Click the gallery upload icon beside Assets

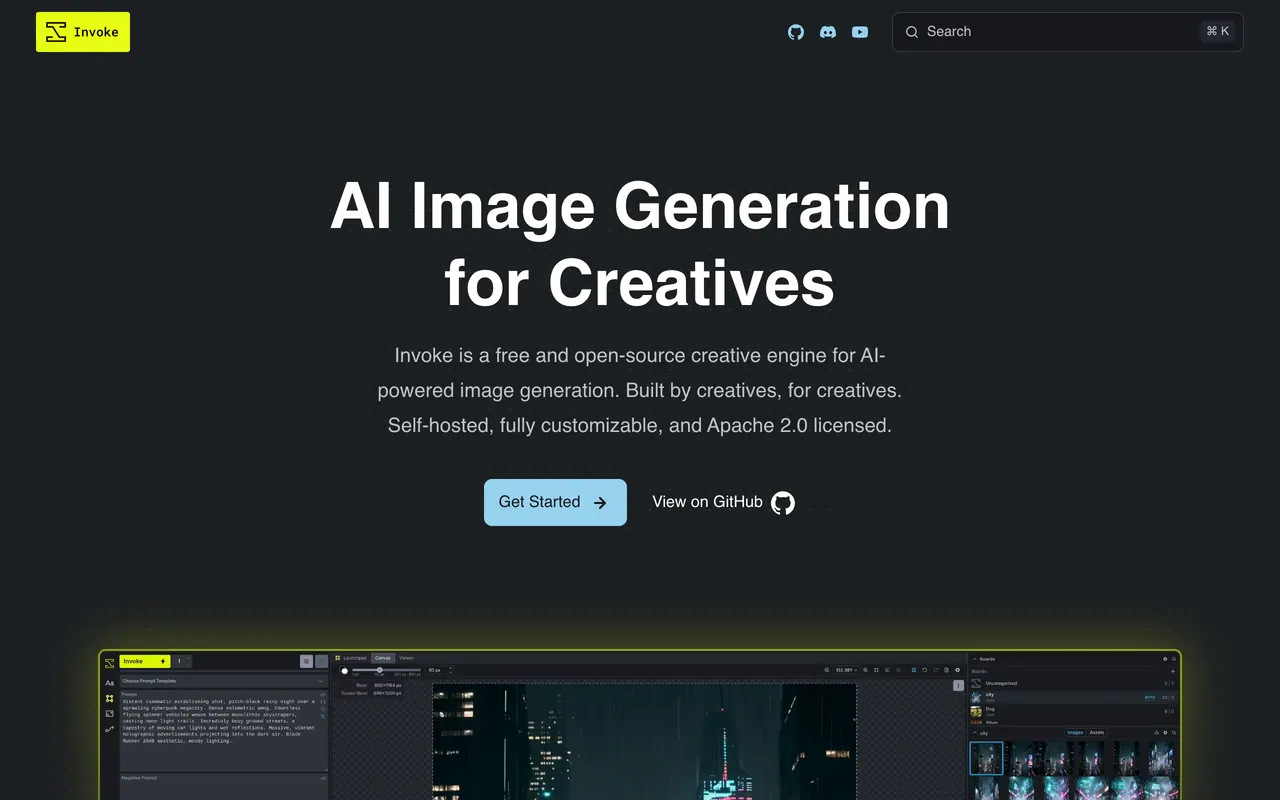click(1156, 733)
